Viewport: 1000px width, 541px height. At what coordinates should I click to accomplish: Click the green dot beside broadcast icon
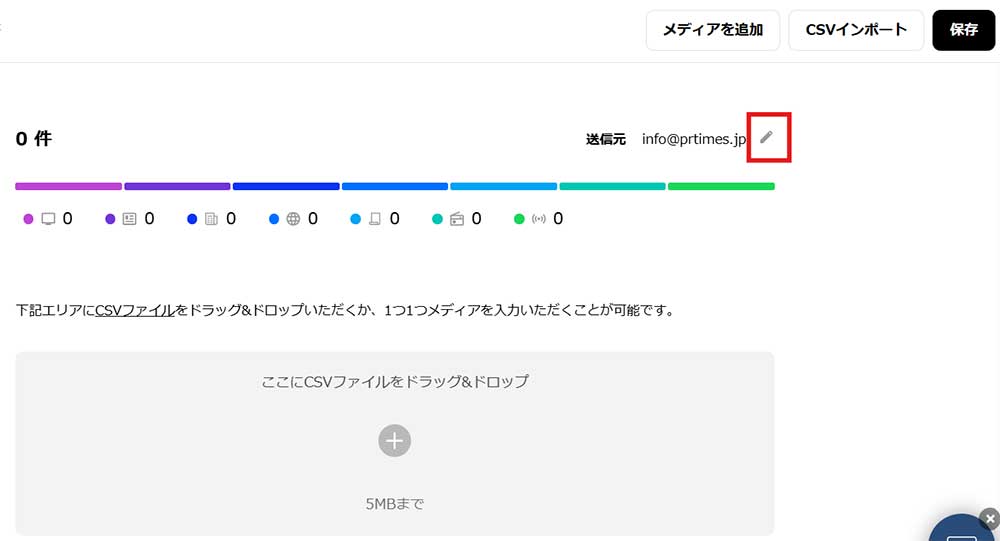(519, 219)
